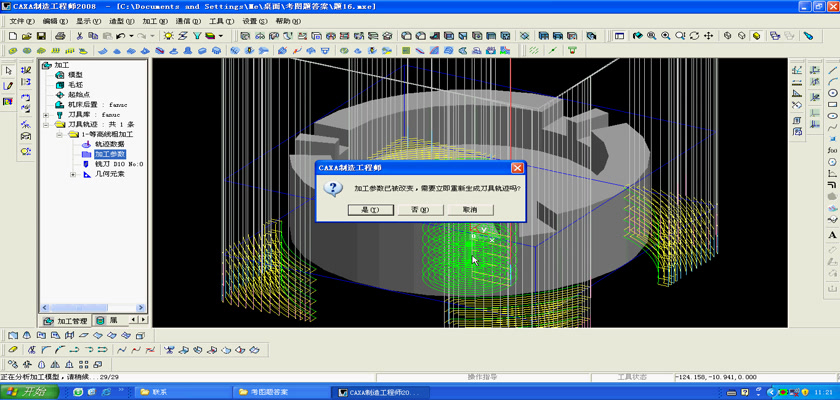This screenshot has height=400, width=840.
Task: Select the arrow pointer tool in left toolbar
Action: (x=9, y=71)
